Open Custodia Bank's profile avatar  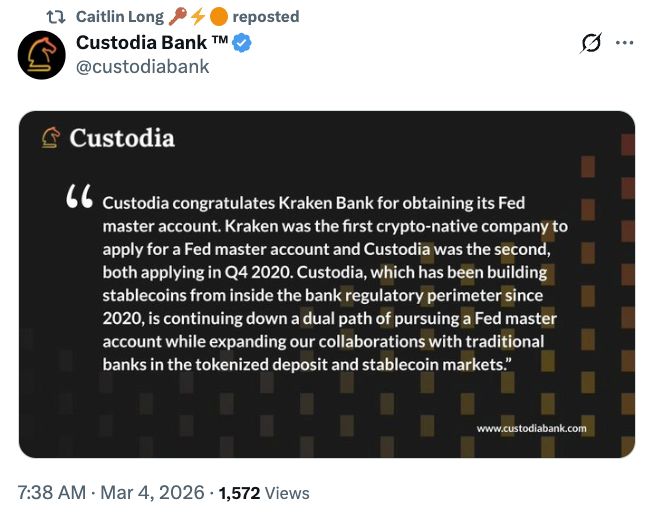[42, 55]
